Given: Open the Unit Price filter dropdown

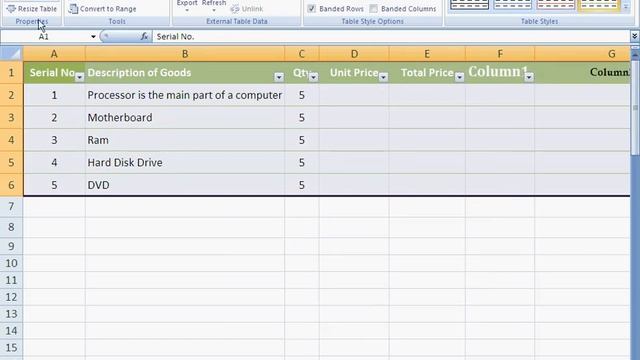Looking at the screenshot, I should (x=383, y=77).
